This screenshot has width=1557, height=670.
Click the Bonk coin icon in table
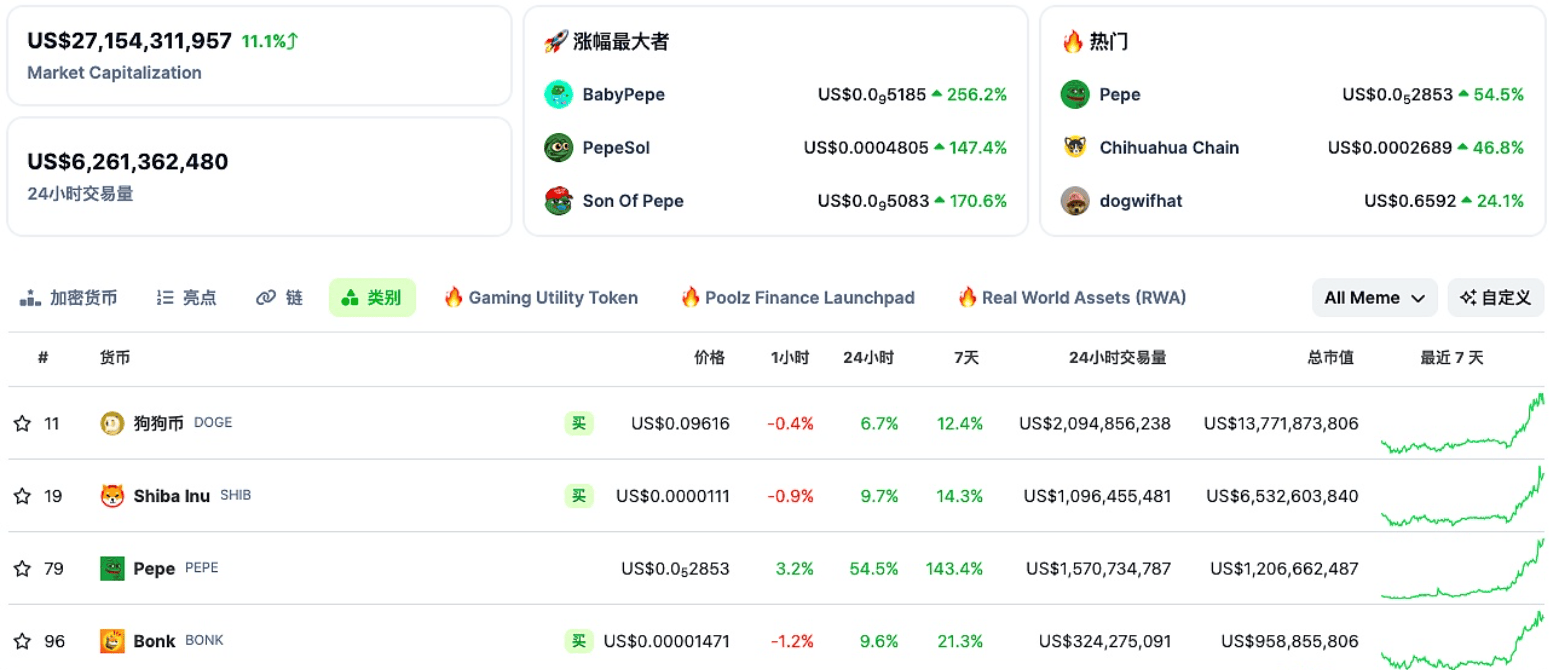[x=112, y=641]
